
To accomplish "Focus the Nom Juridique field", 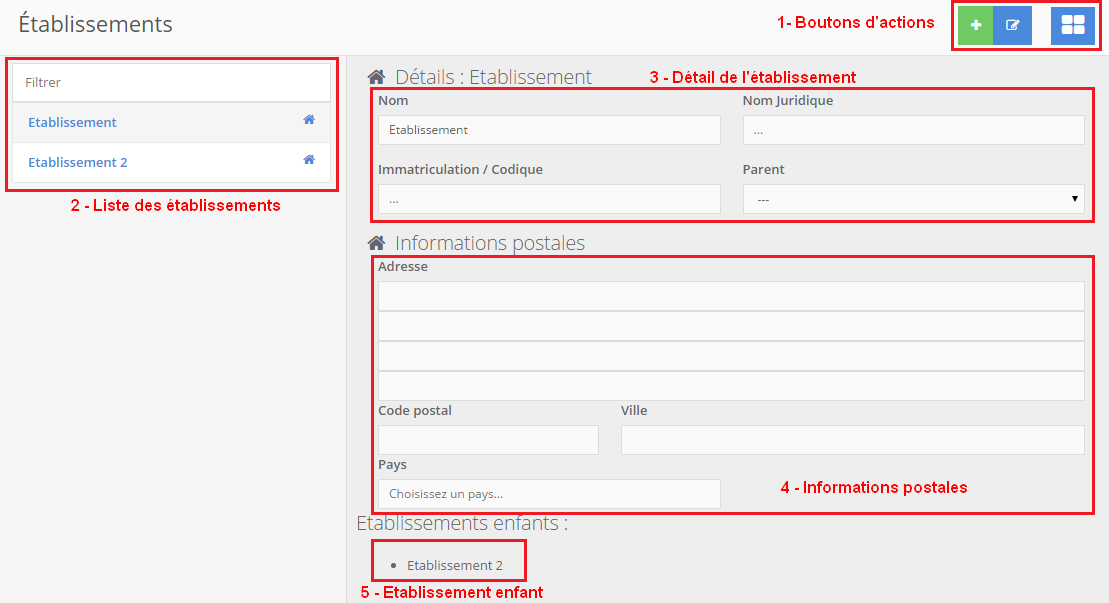I will (x=913, y=130).
